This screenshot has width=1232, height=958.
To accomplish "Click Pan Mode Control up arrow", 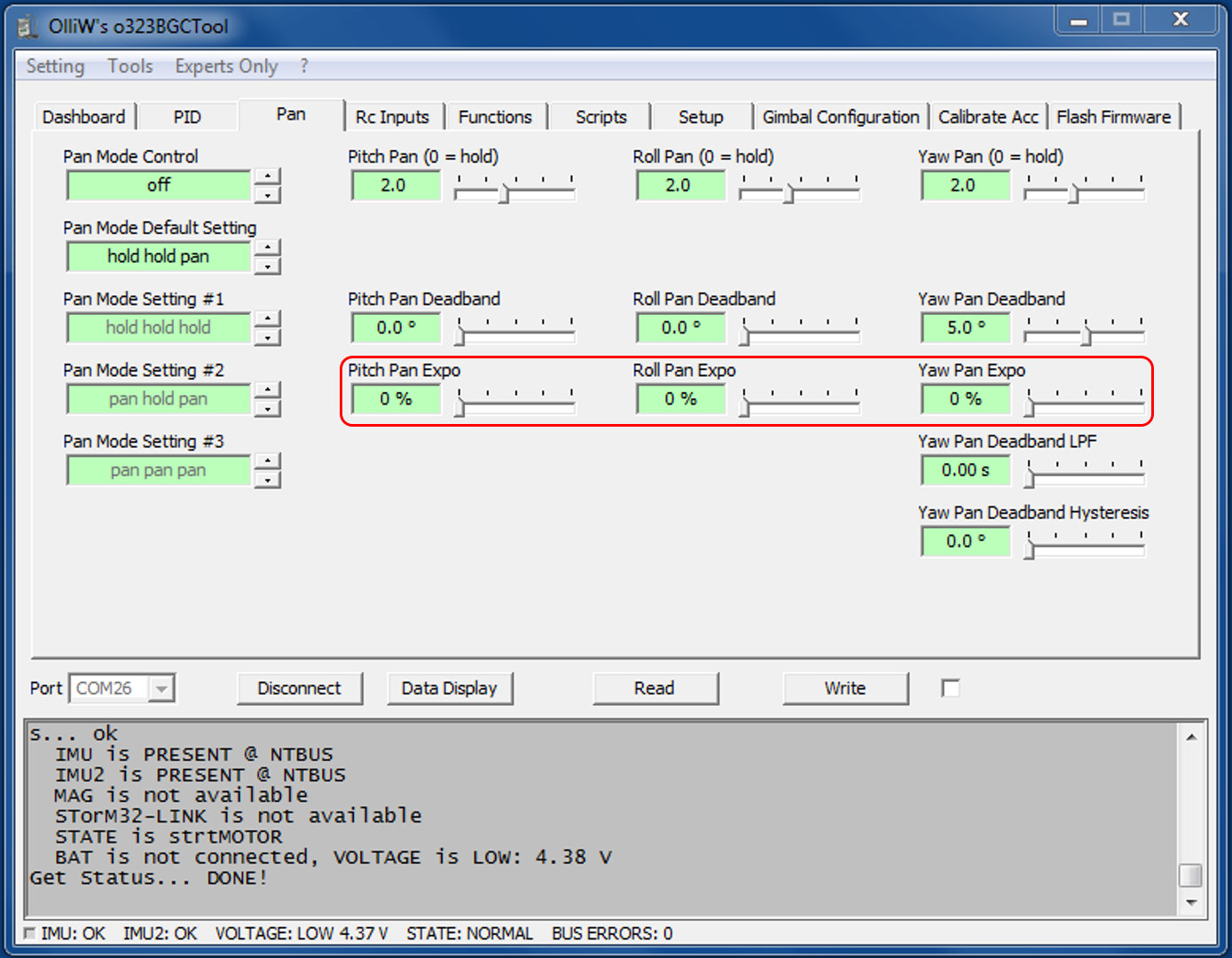I will coord(267,176).
